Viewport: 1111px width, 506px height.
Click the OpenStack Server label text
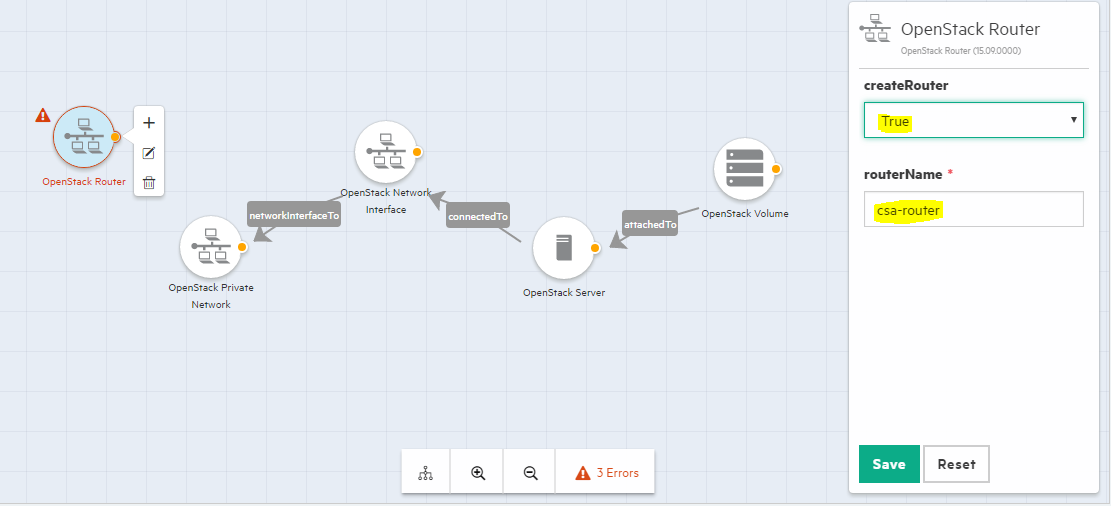pos(564,292)
